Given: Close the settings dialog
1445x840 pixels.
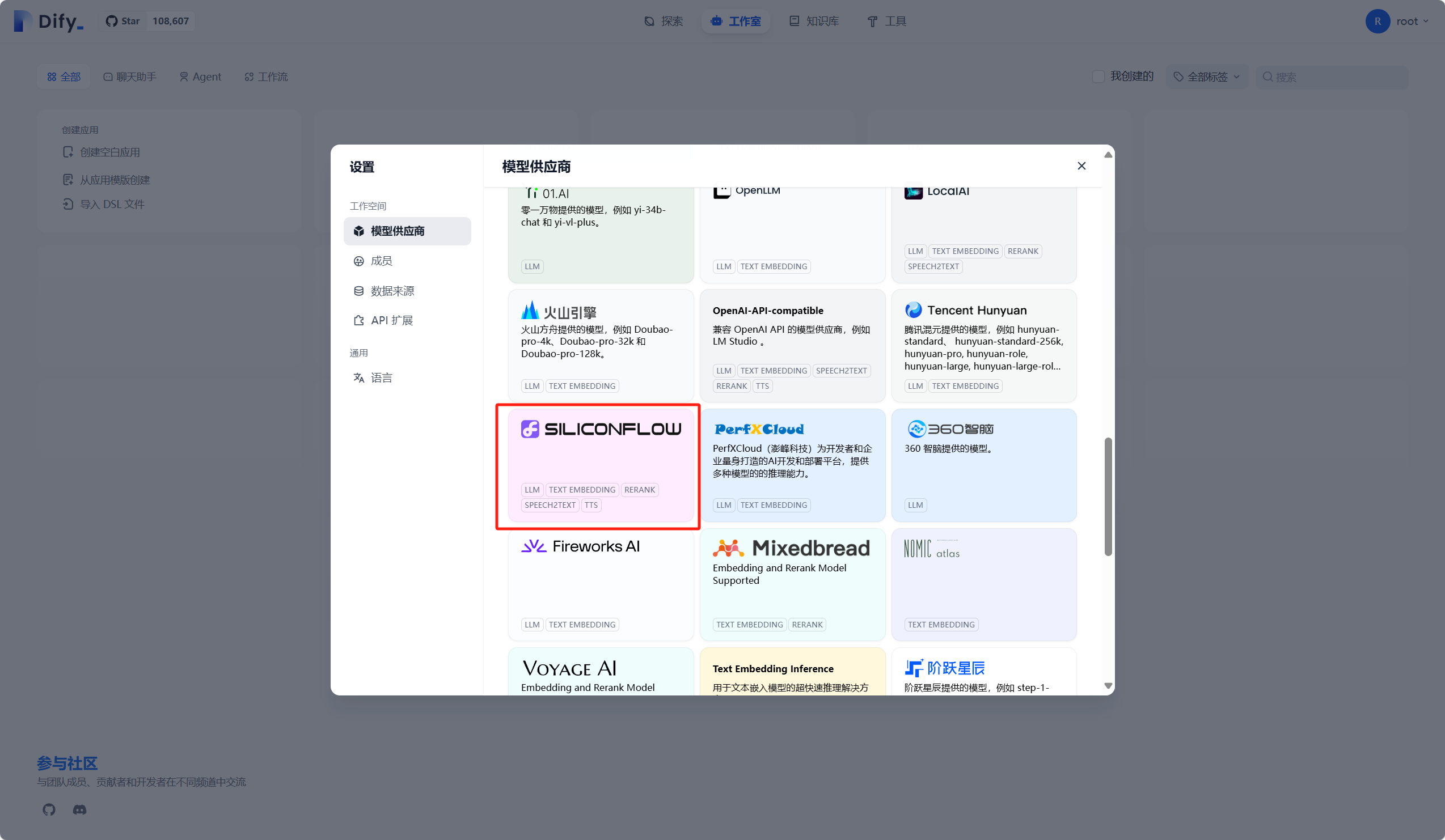Looking at the screenshot, I should (1081, 166).
